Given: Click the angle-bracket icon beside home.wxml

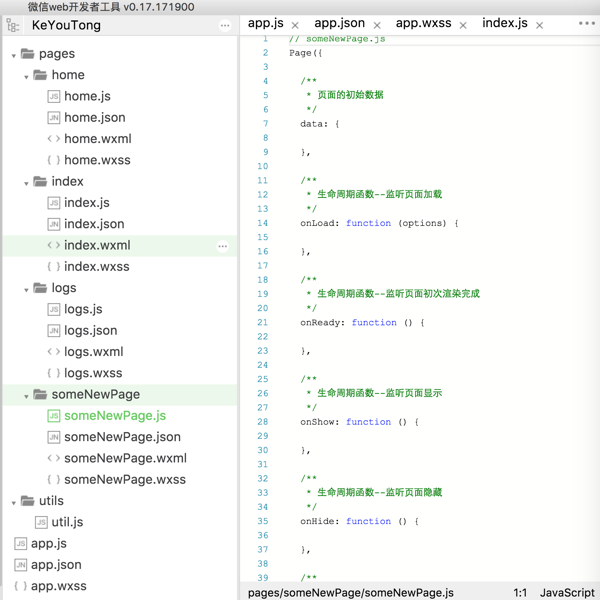Looking at the screenshot, I should 54,139.
